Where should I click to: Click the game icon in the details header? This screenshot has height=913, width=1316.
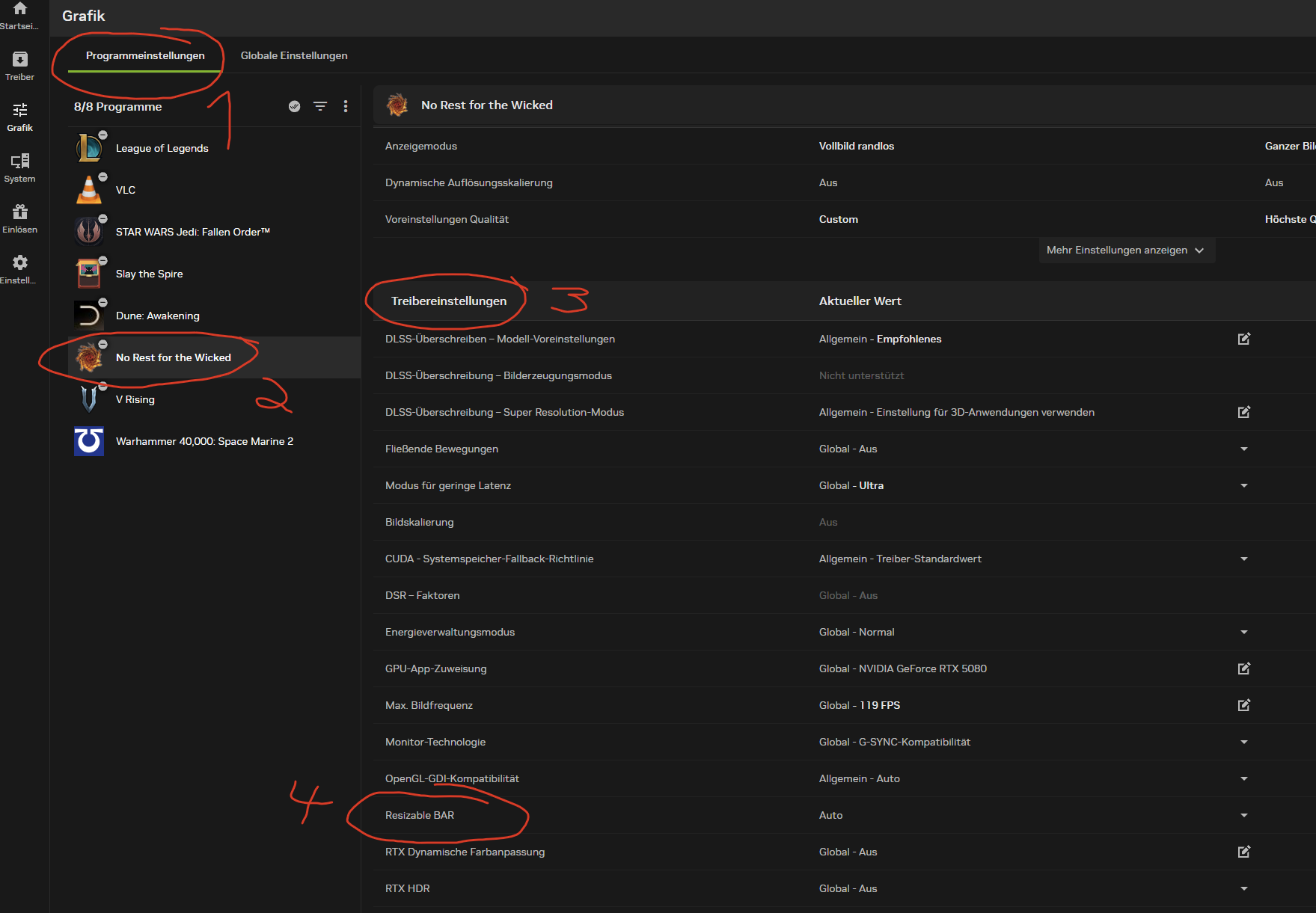click(x=397, y=105)
